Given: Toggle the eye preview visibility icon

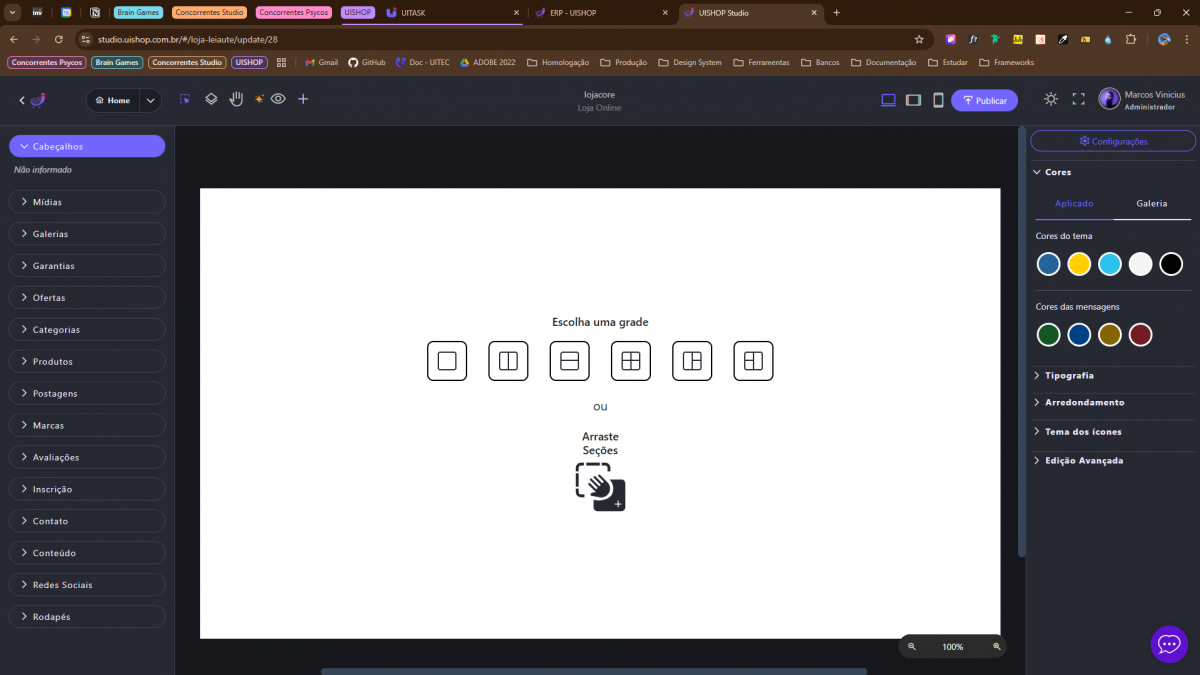Looking at the screenshot, I should click(278, 99).
